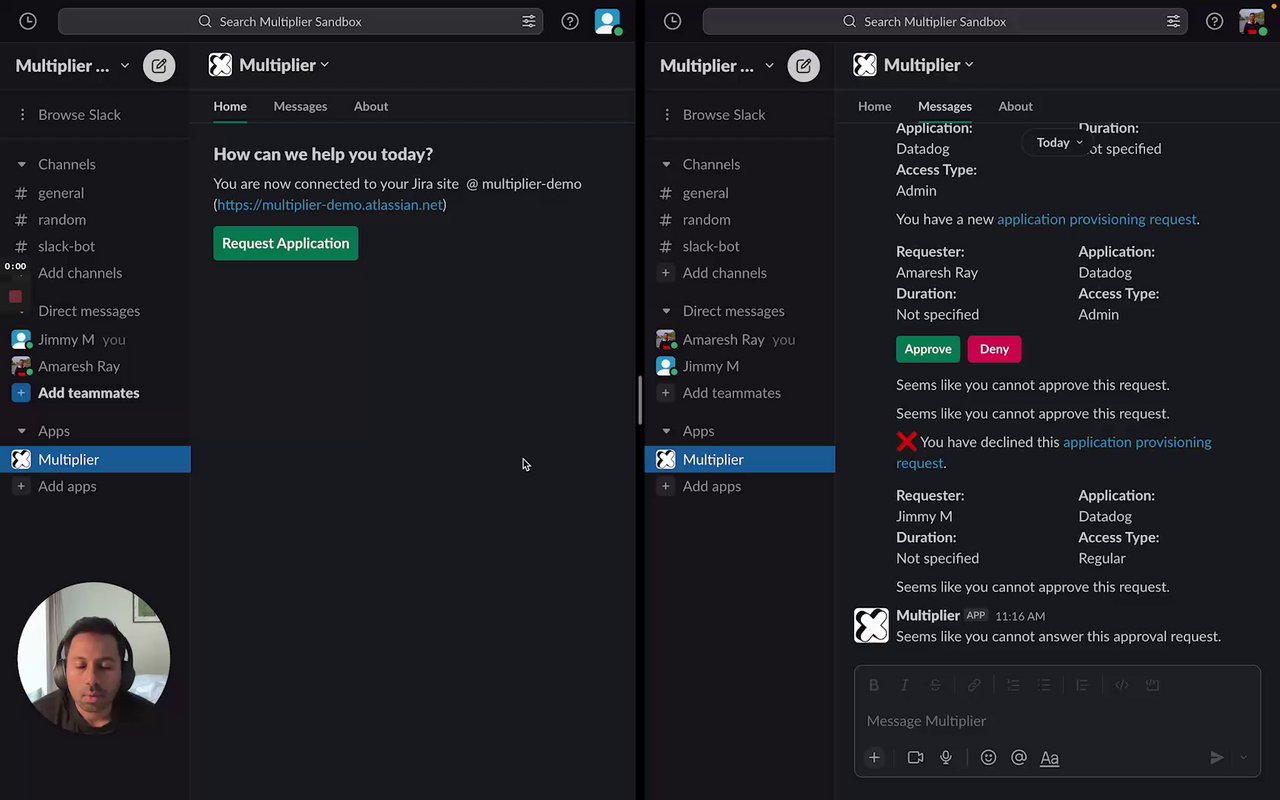Collapse Direct messages section in the right window
The height and width of the screenshot is (800, 1280).
(x=667, y=311)
